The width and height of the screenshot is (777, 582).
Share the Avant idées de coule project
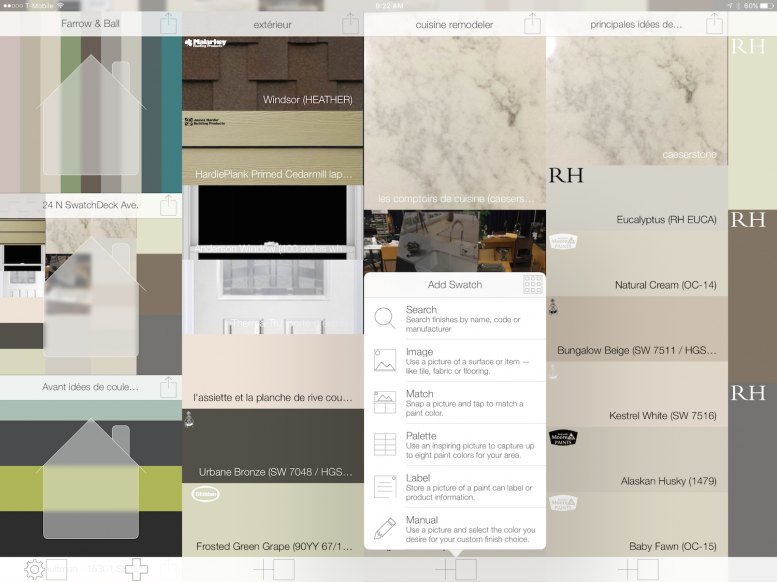click(x=168, y=387)
